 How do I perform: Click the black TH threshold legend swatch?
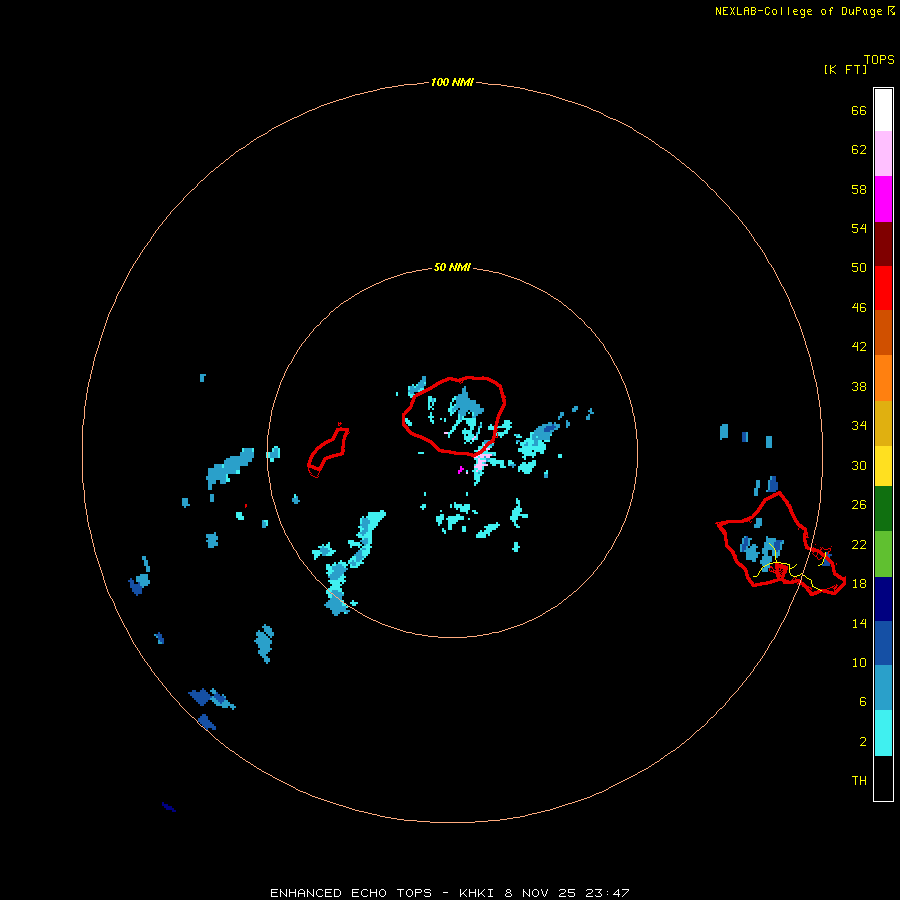pyautogui.click(x=883, y=778)
